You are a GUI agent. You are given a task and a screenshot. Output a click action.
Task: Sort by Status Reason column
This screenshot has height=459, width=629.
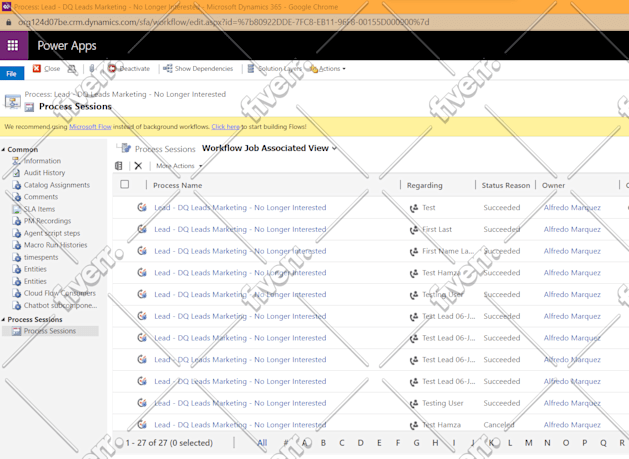click(505, 185)
